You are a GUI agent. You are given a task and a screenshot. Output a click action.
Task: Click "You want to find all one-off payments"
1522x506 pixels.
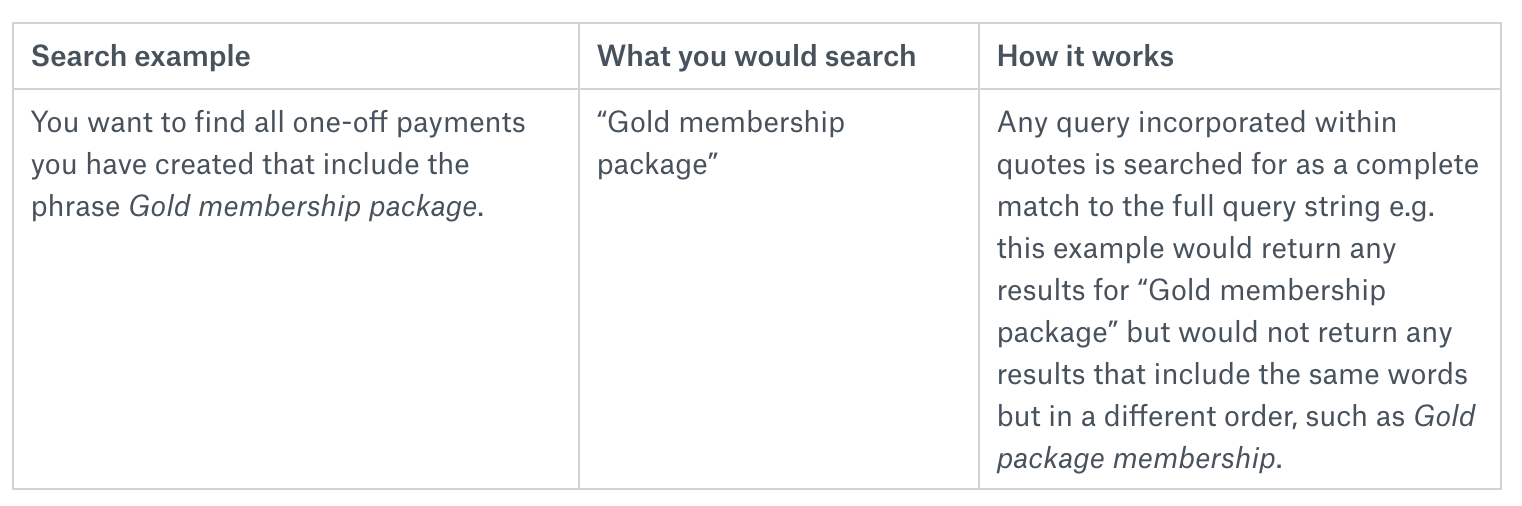click(x=278, y=123)
